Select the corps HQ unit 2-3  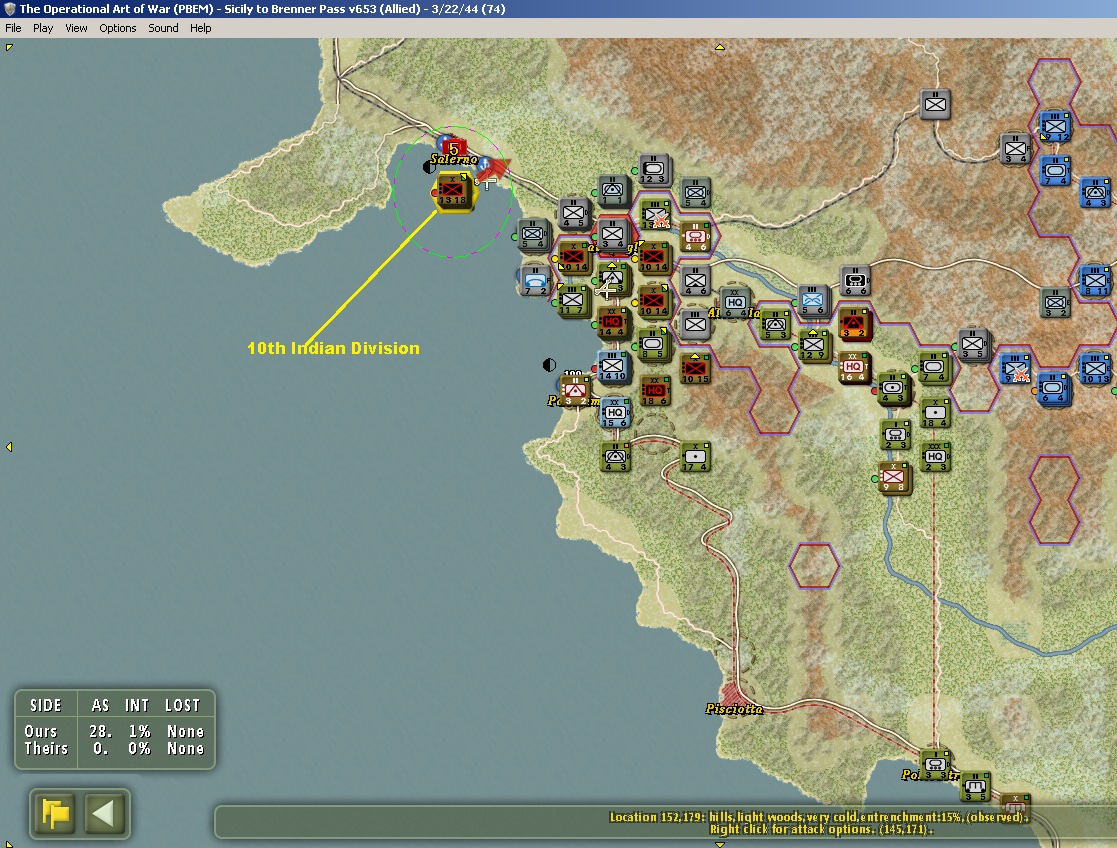(x=935, y=457)
